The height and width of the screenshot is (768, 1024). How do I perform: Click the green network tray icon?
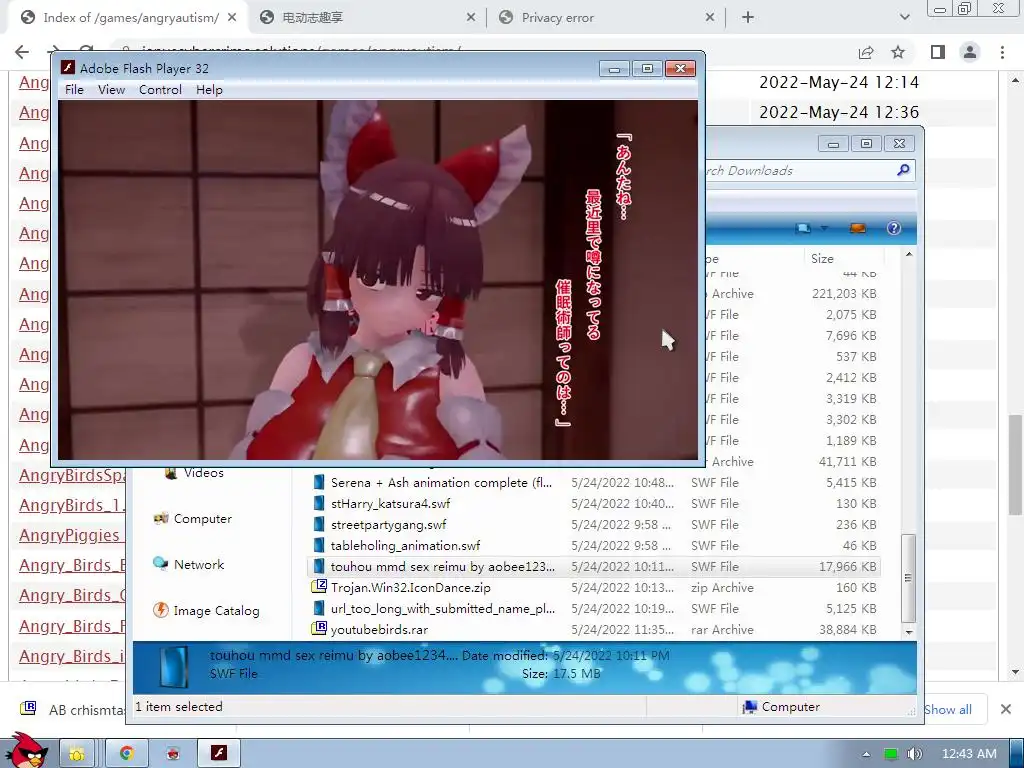891,754
